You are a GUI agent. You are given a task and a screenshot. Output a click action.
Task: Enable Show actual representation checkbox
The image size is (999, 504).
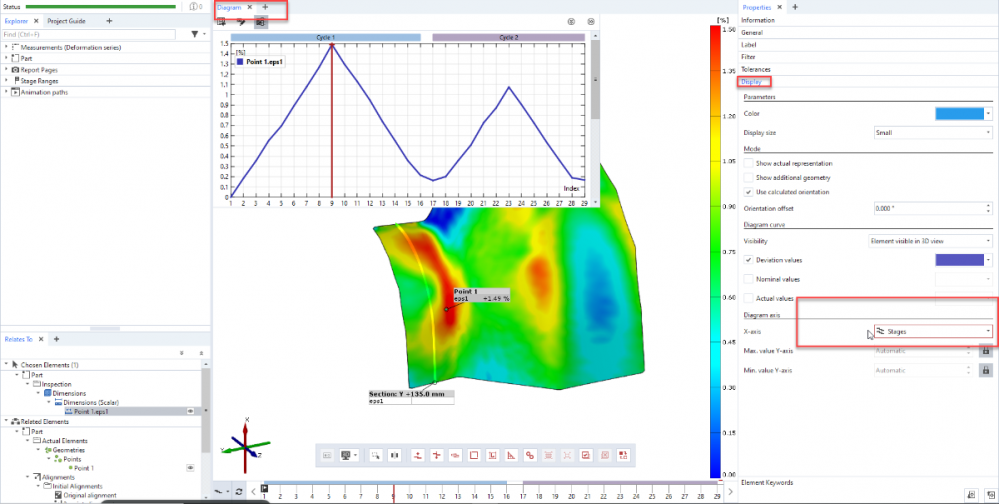click(x=749, y=163)
